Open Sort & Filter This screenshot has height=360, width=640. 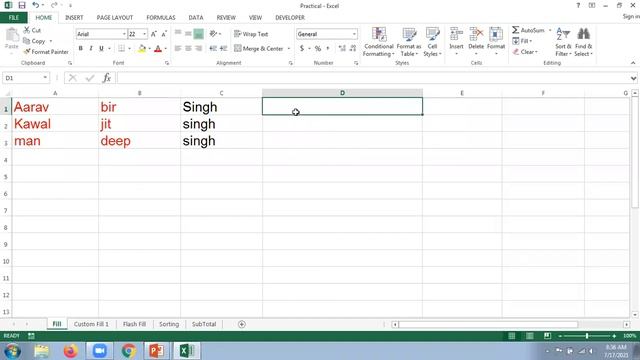[563, 42]
